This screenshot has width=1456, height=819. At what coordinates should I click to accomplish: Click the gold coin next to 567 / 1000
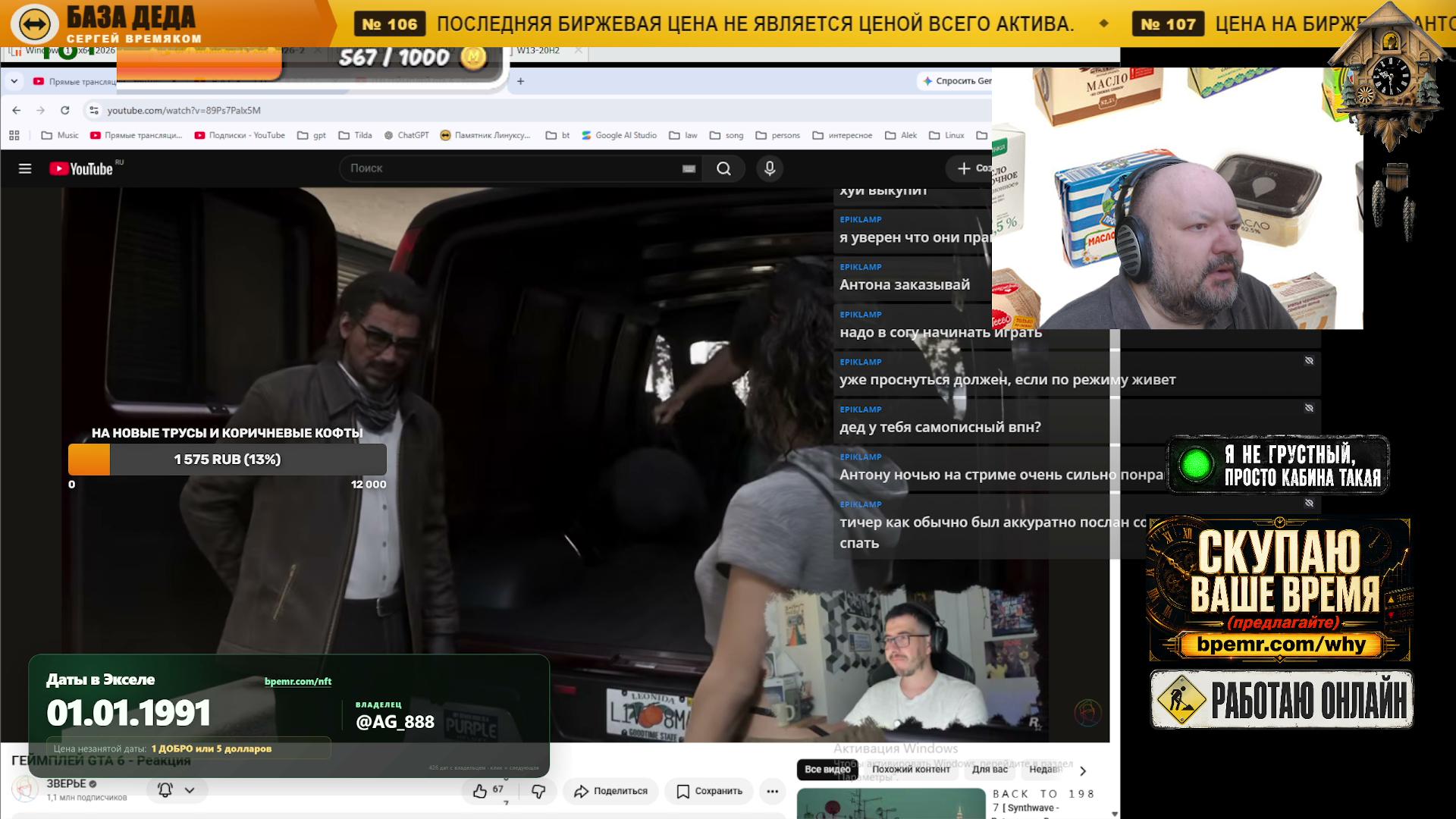(474, 57)
